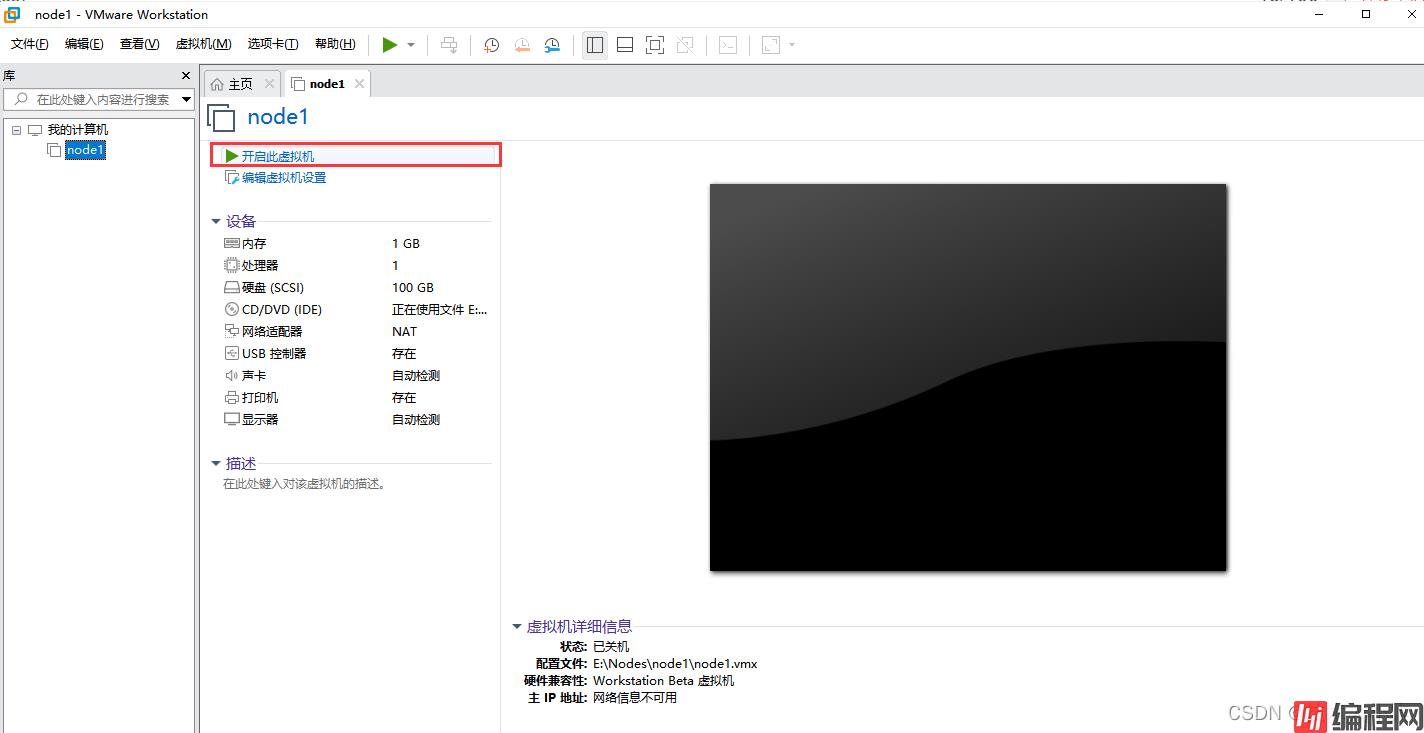Open the CD/DVD (IDE) device entry

pos(281,310)
